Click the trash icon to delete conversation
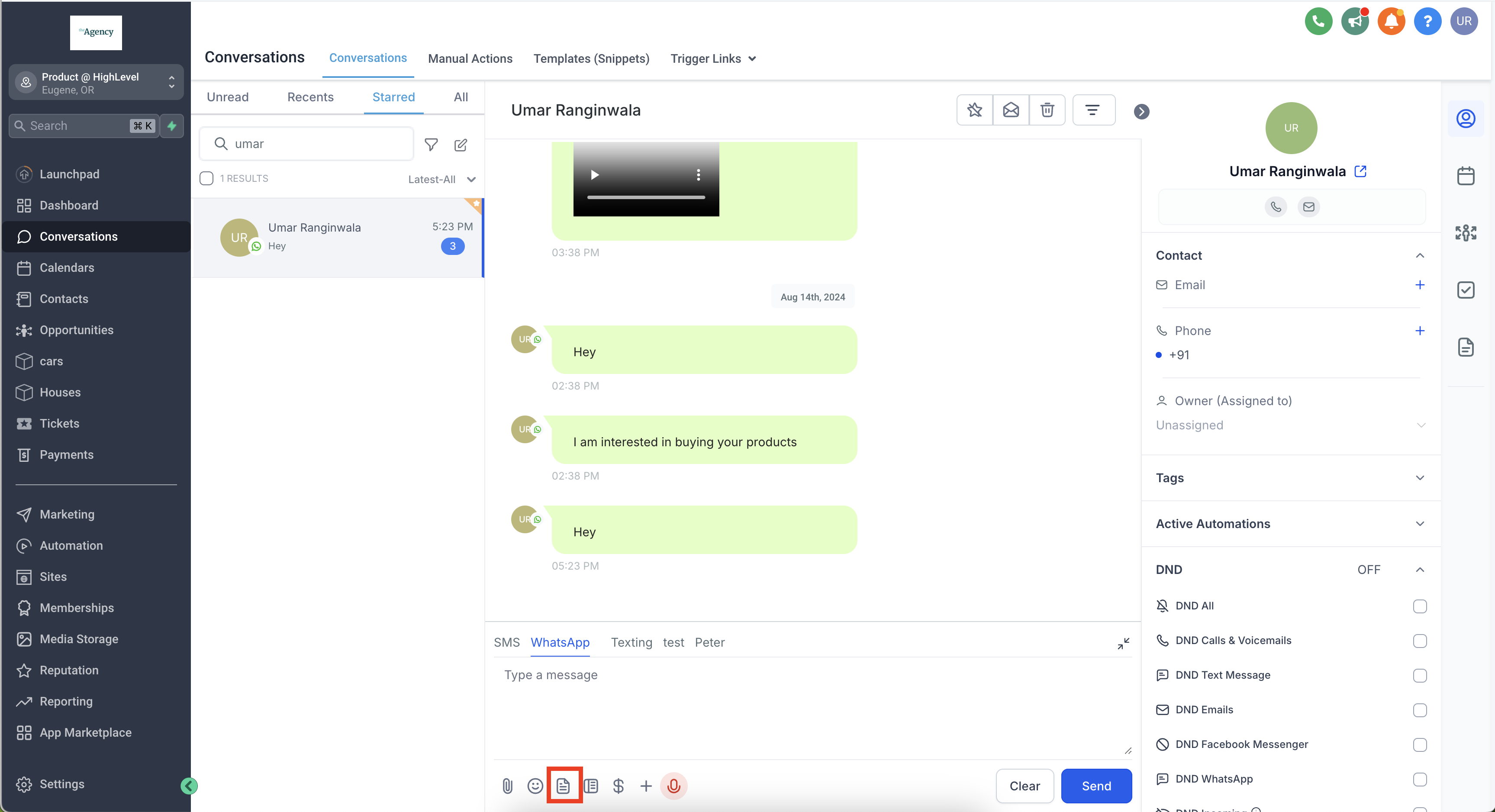1495x812 pixels. (1047, 110)
